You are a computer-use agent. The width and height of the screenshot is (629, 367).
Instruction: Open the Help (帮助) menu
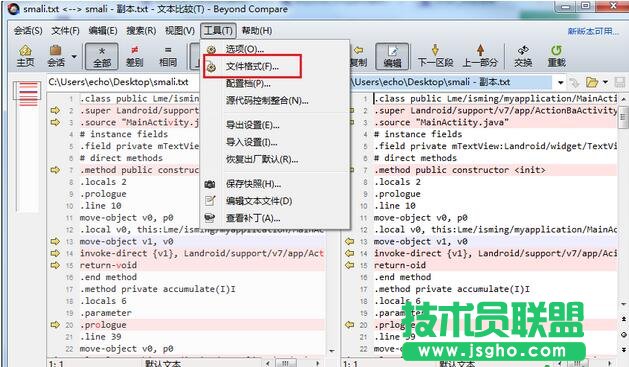pyautogui.click(x=257, y=30)
